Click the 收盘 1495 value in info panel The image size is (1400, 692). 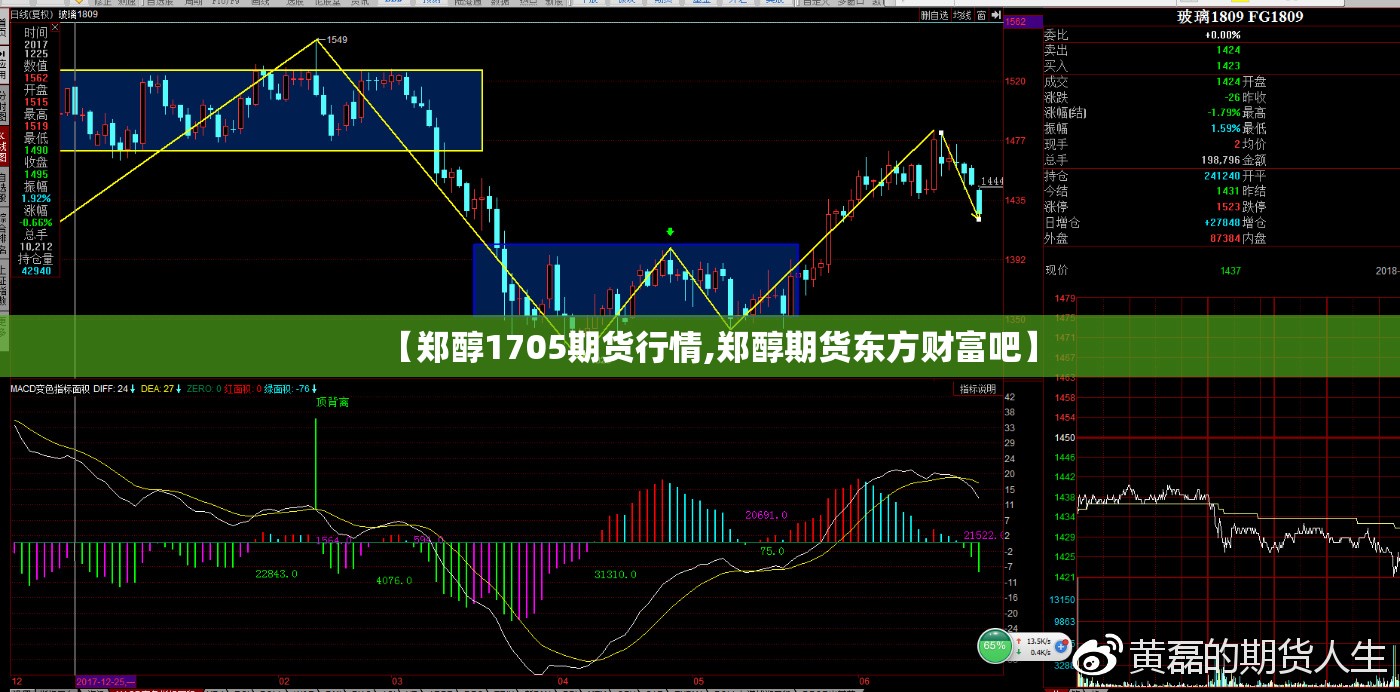[36, 175]
